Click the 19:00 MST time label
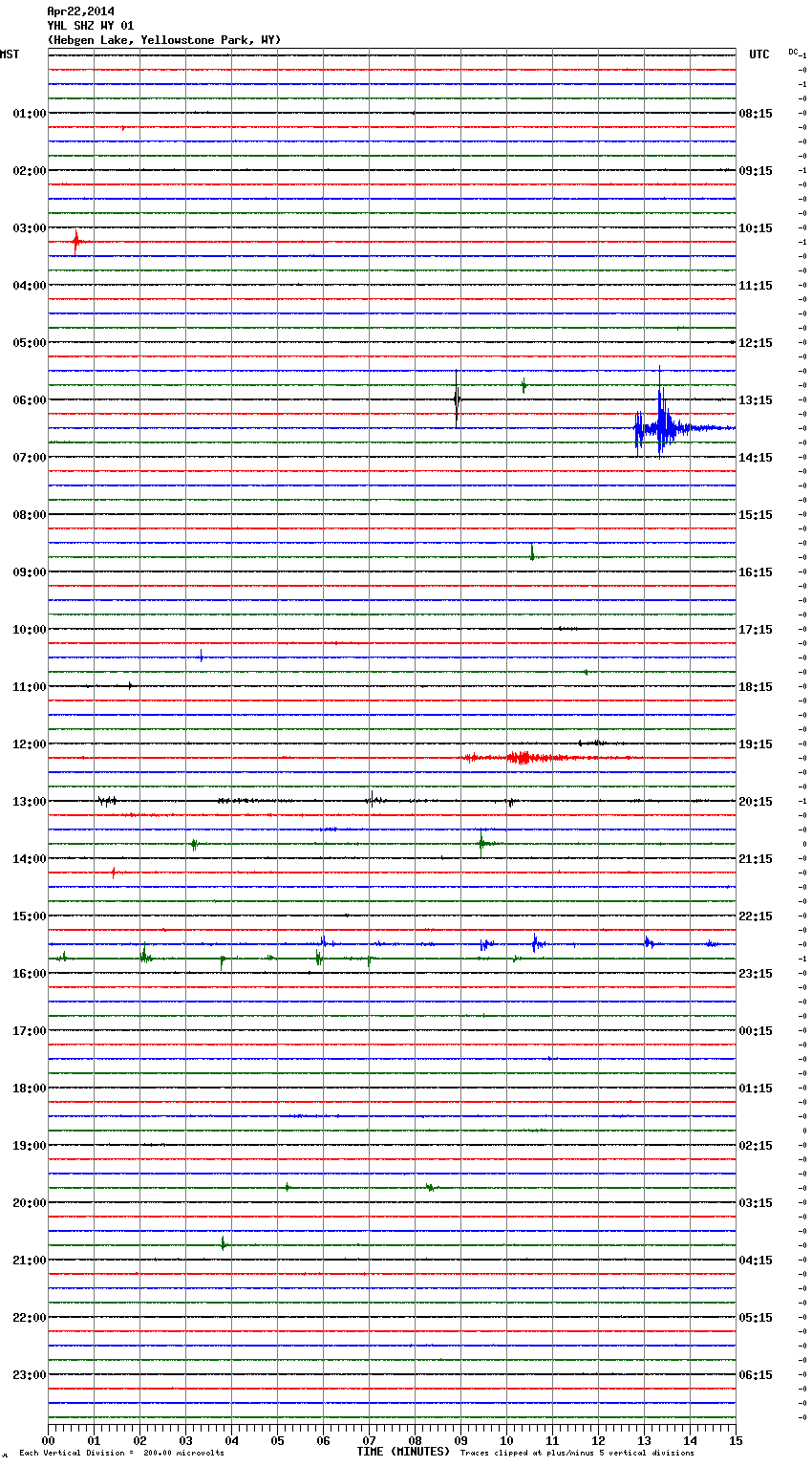Viewport: 812px width, 1466px height. click(30, 1146)
